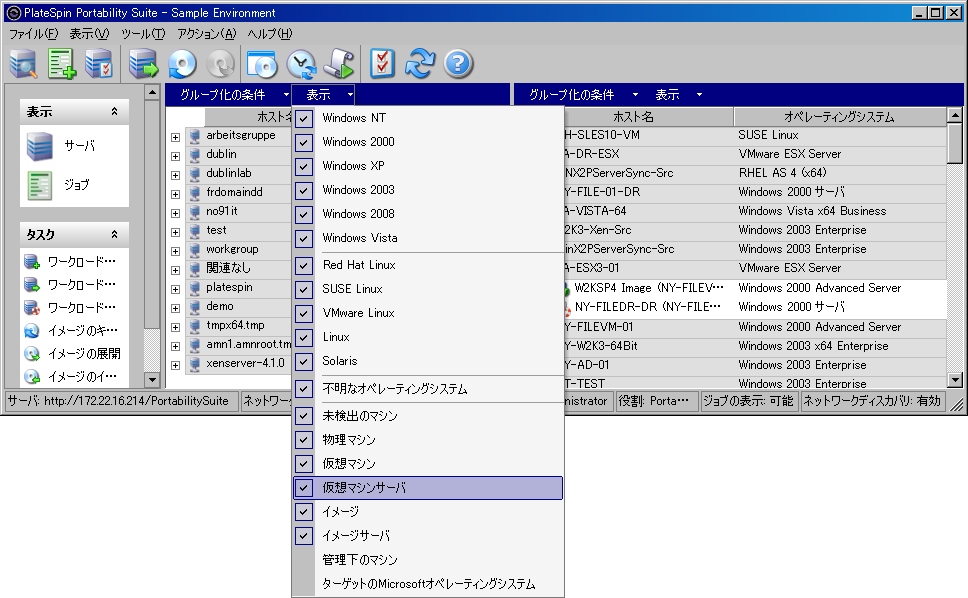Click the blue refresh arrows icon
Viewport: 968px width, 598px height.
[420, 64]
